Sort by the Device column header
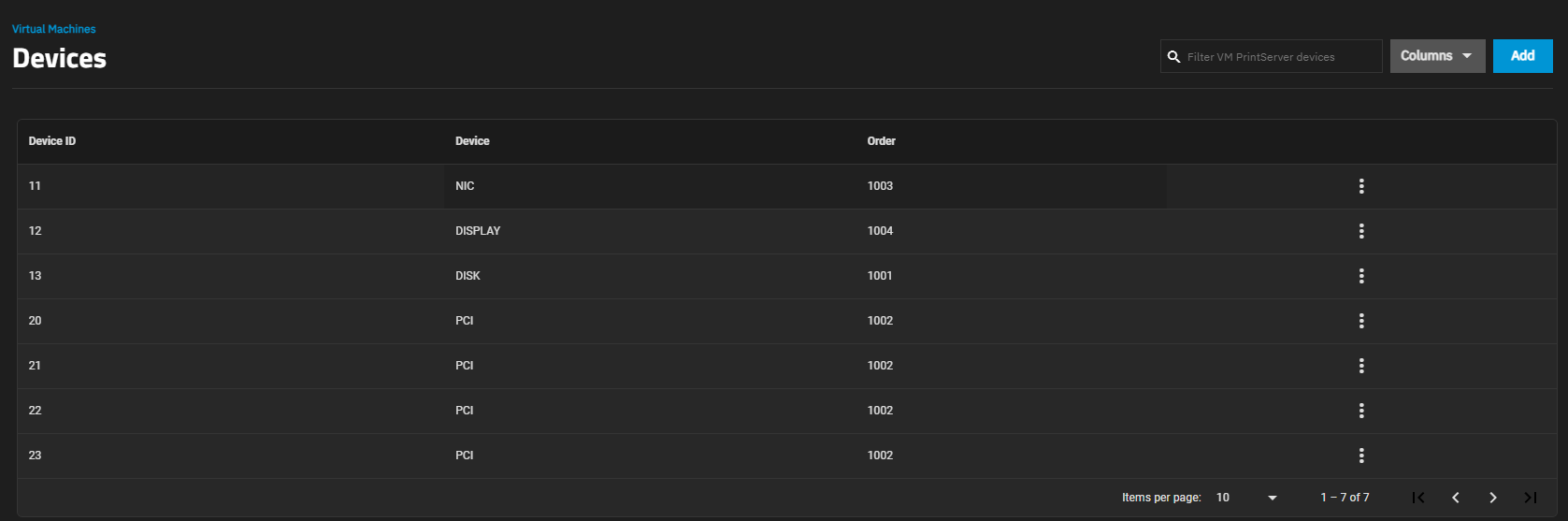The width and height of the screenshot is (1568, 521). coord(472,141)
